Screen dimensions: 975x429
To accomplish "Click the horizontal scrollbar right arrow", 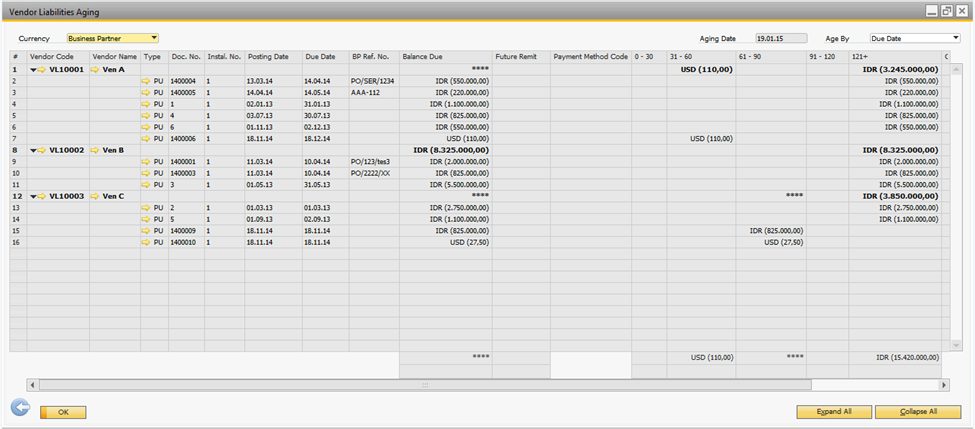I will [x=945, y=385].
